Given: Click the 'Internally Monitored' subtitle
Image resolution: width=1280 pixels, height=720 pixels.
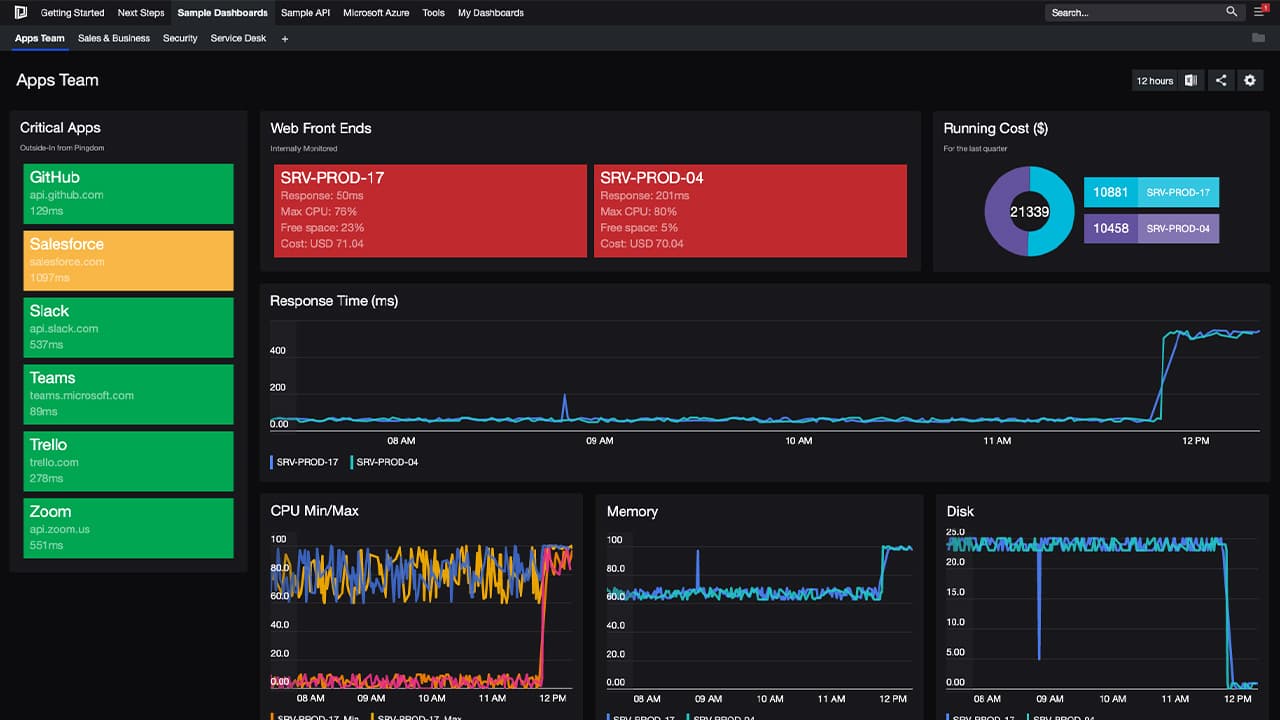Looking at the screenshot, I should (304, 149).
